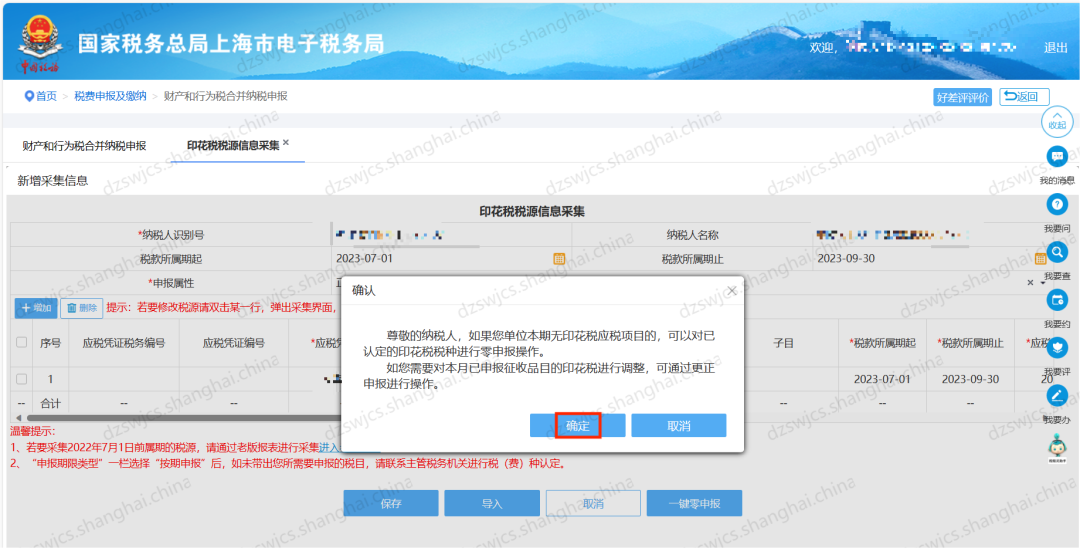Click the 序号 column header
1080x548 pixels.
click(x=50, y=342)
